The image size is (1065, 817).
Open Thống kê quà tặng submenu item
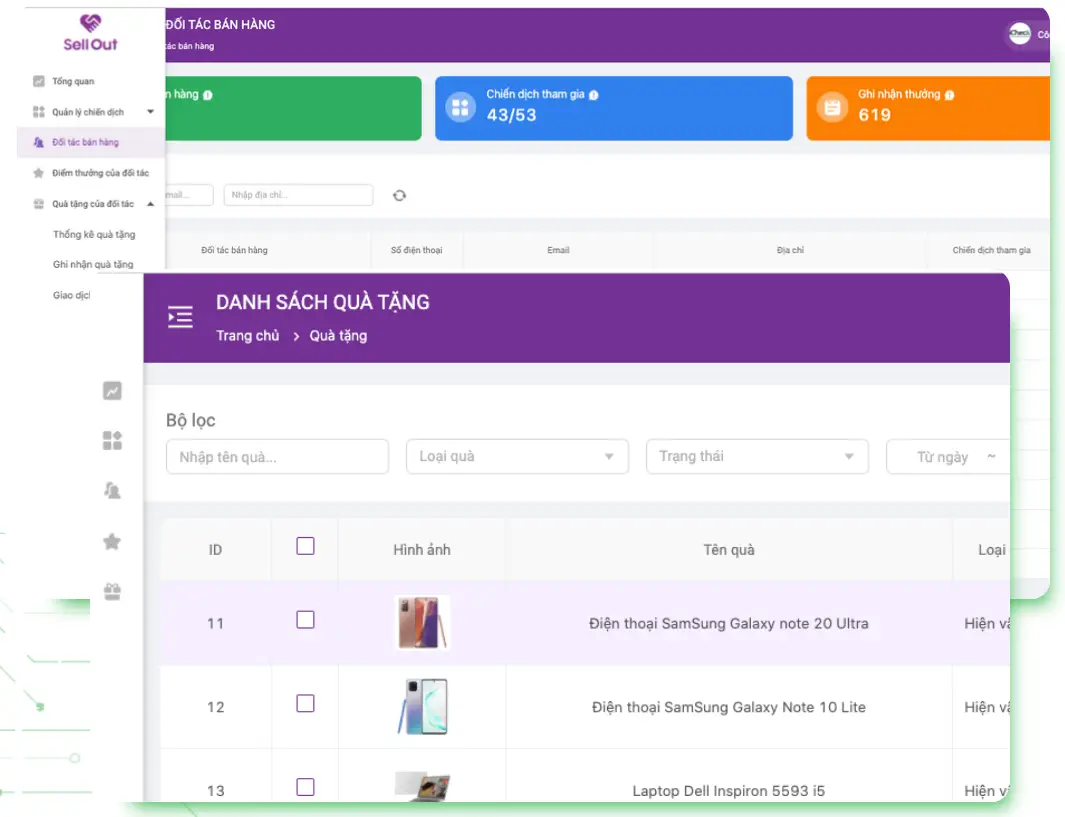tap(94, 234)
